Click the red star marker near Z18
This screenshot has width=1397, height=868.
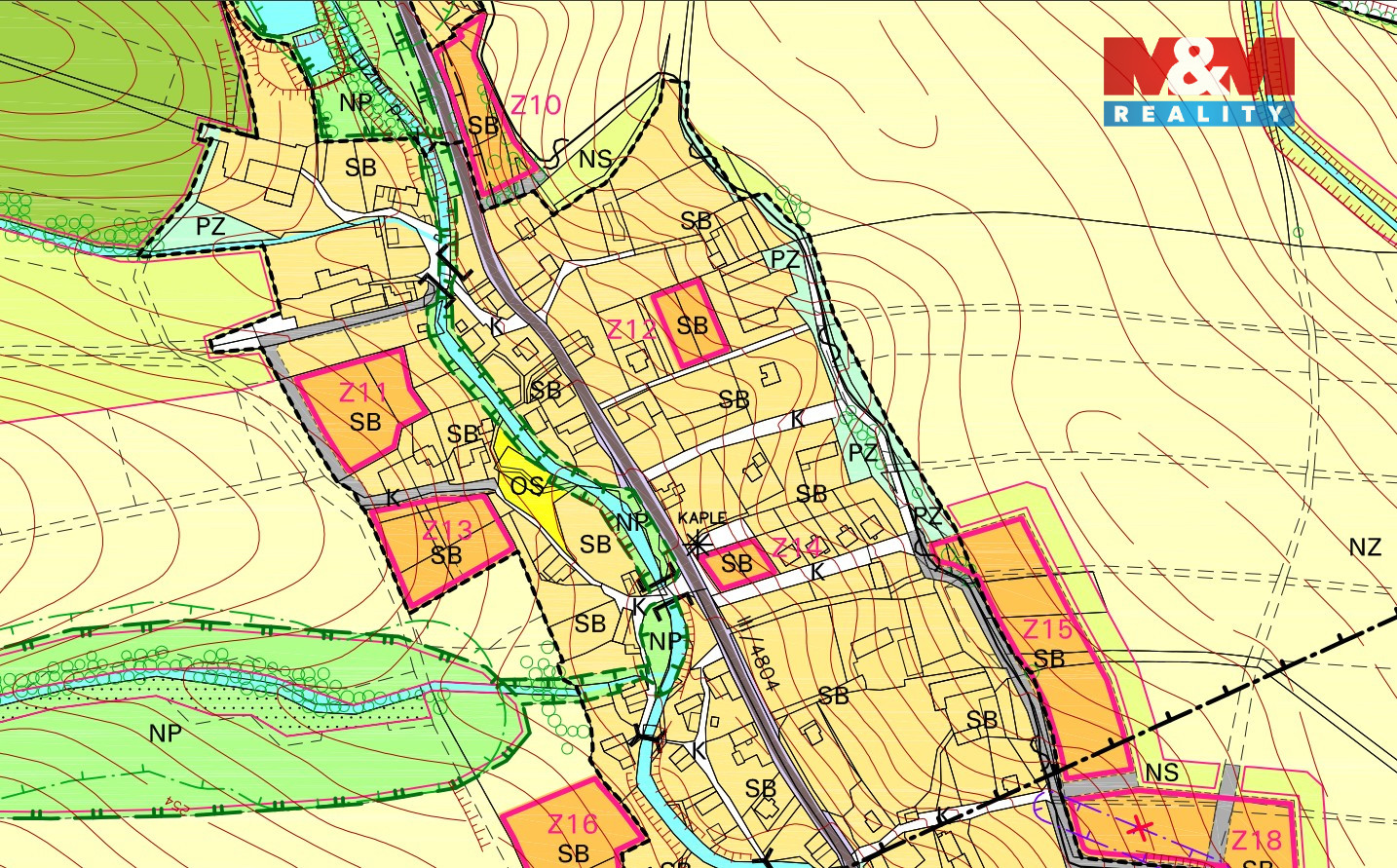coord(1141,828)
